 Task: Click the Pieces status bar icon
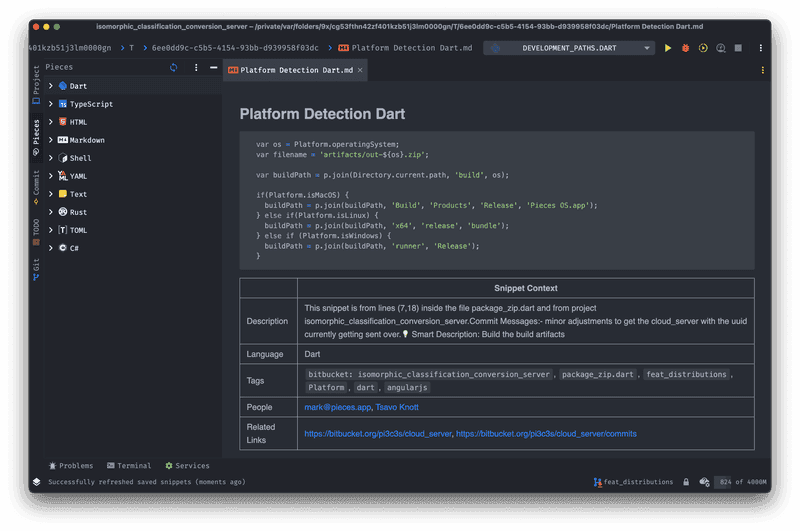click(36, 482)
